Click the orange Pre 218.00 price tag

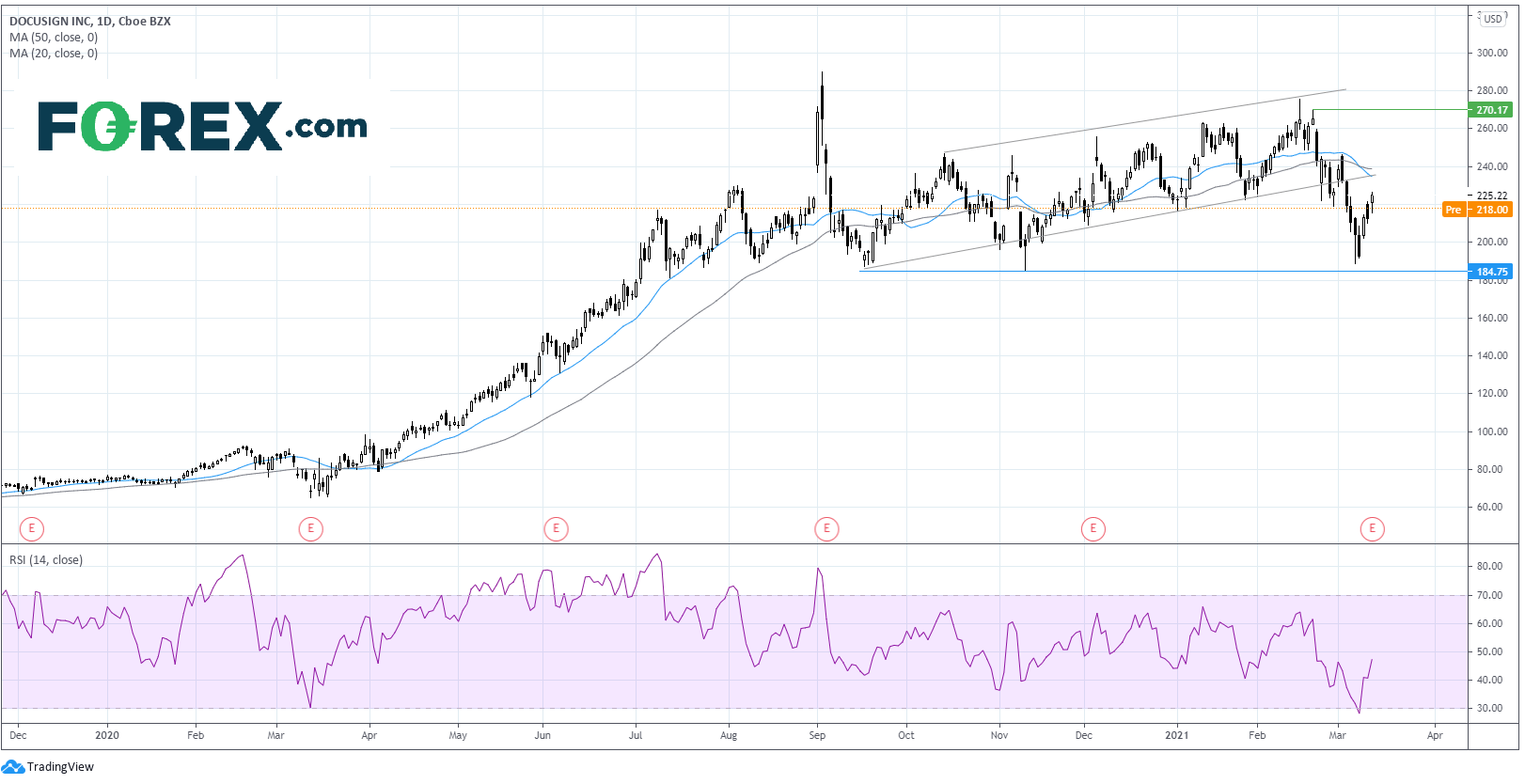point(1477,210)
